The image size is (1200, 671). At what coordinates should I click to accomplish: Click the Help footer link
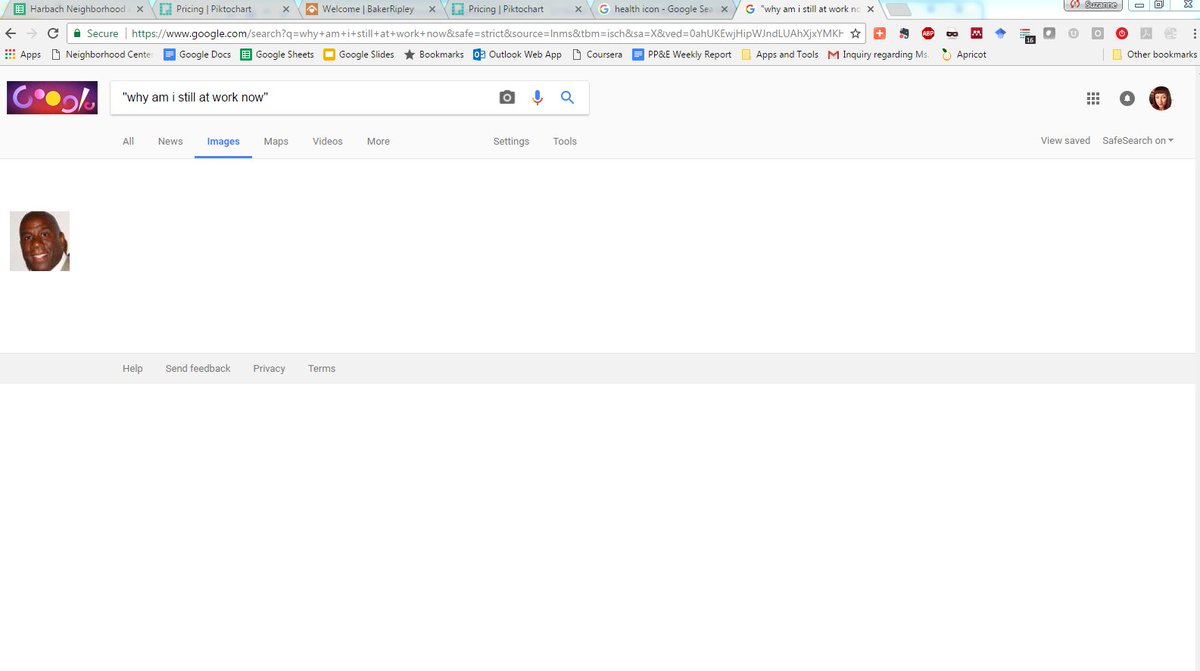pyautogui.click(x=133, y=369)
